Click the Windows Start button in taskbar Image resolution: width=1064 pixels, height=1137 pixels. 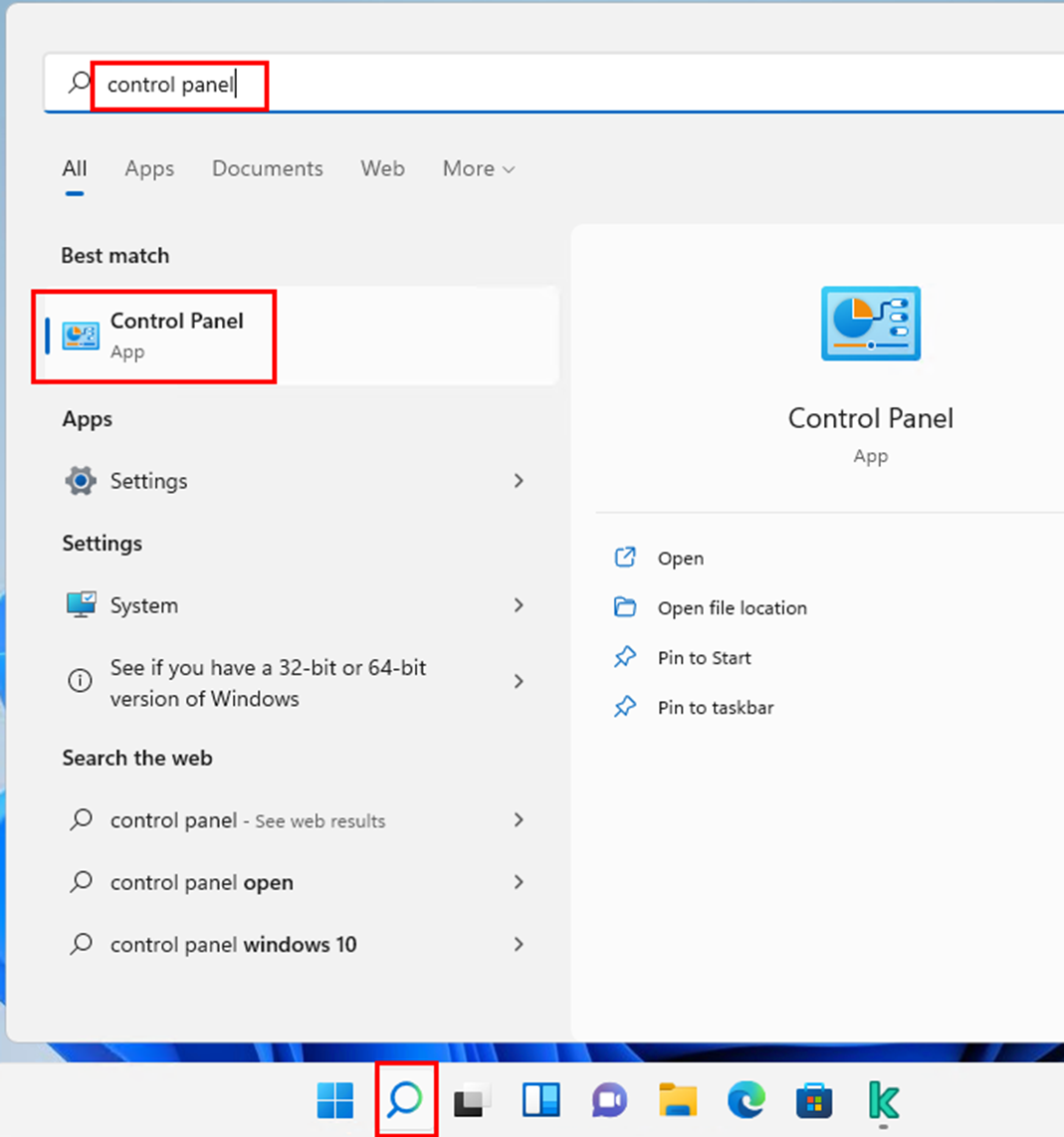click(335, 1100)
